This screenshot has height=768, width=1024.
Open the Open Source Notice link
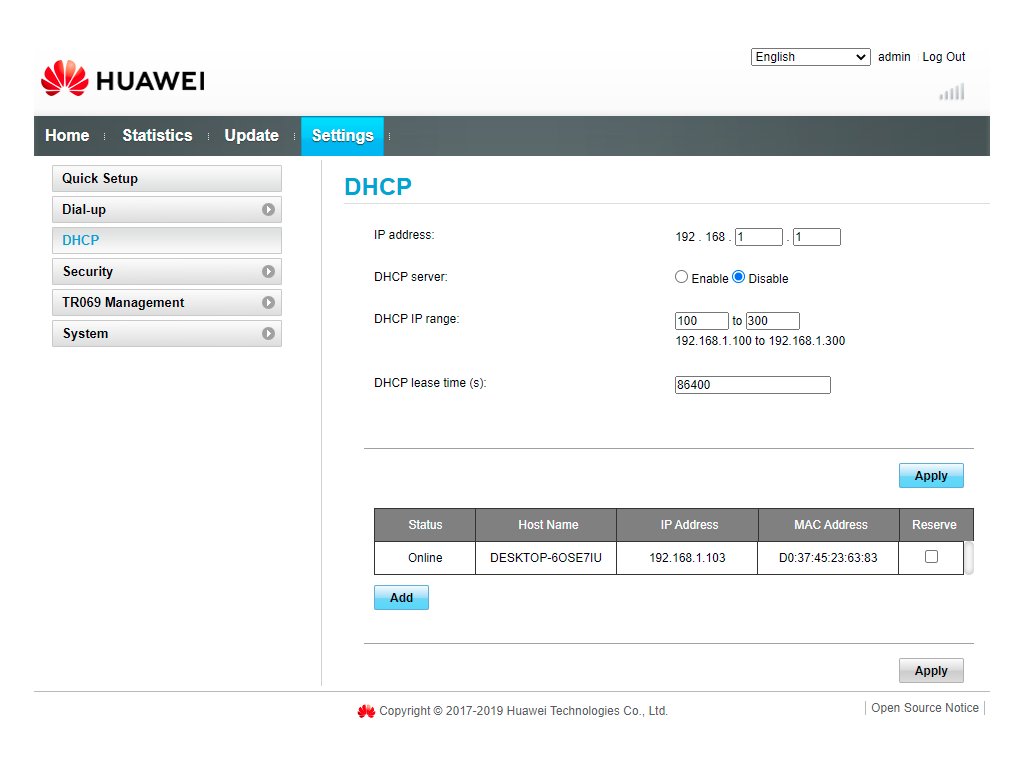[x=925, y=708]
